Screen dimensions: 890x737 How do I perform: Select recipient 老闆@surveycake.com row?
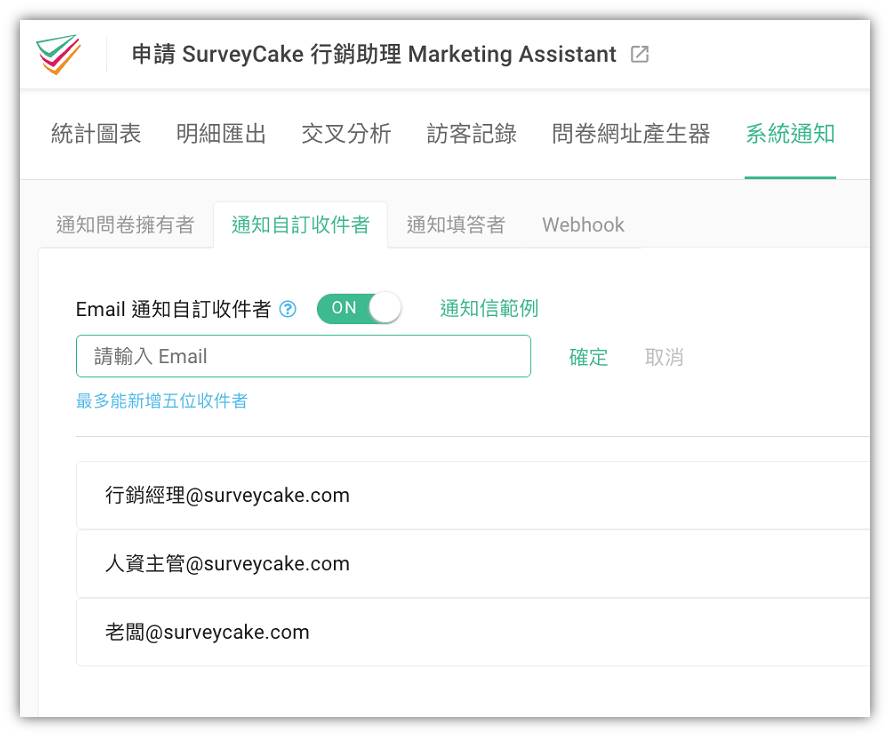click(473, 632)
